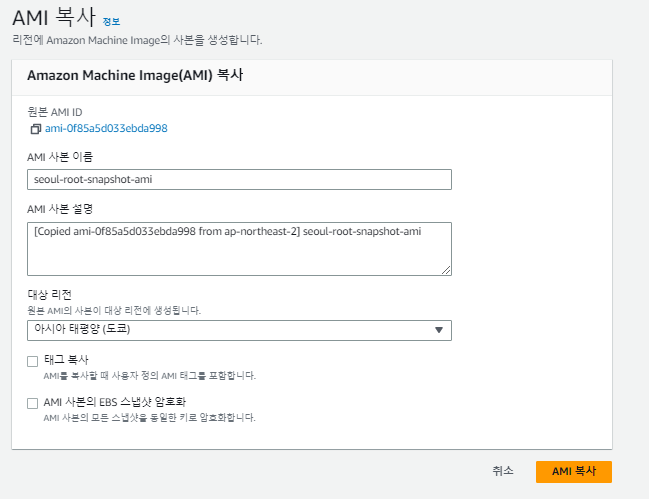Screen dimensions: 649x499
Task: Copy the source AMI ID icon
Action: tap(36, 129)
